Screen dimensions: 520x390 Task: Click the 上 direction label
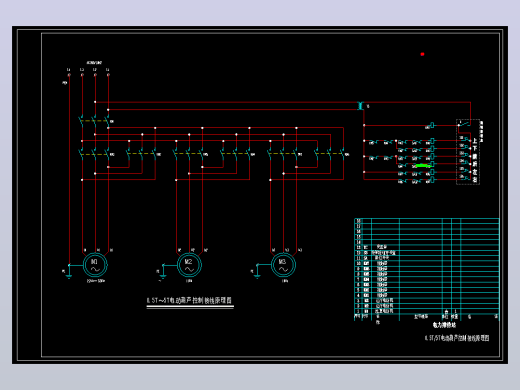(475, 141)
